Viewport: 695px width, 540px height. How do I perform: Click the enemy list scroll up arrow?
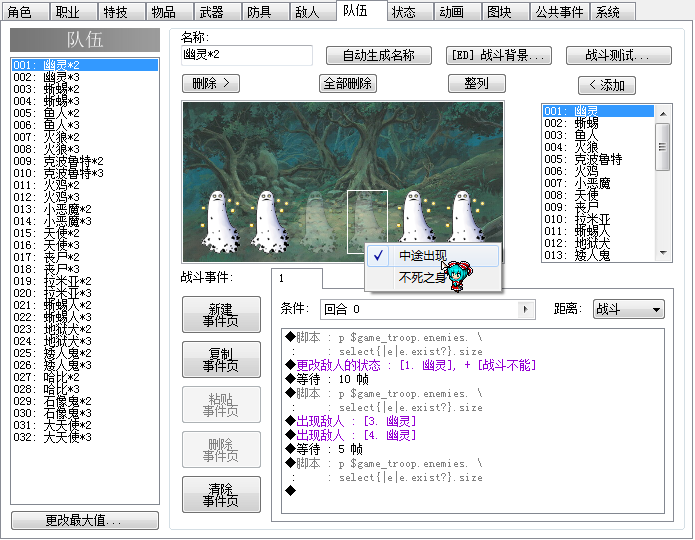(x=663, y=114)
